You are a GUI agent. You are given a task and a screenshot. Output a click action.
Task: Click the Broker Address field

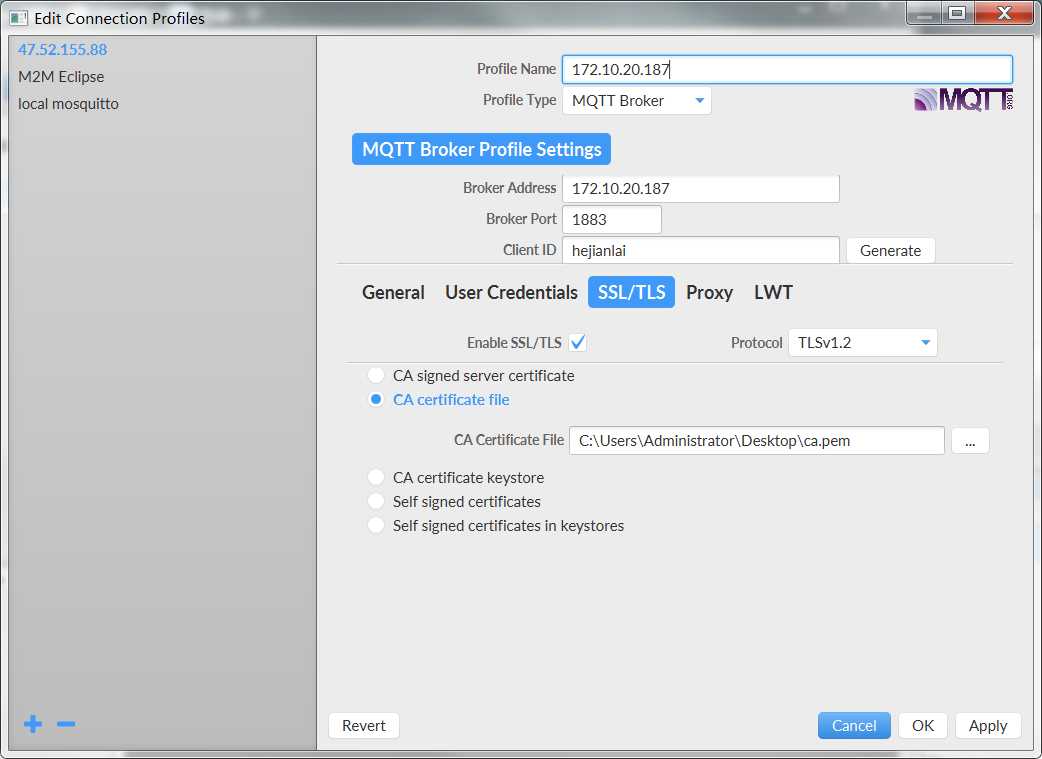pos(700,188)
